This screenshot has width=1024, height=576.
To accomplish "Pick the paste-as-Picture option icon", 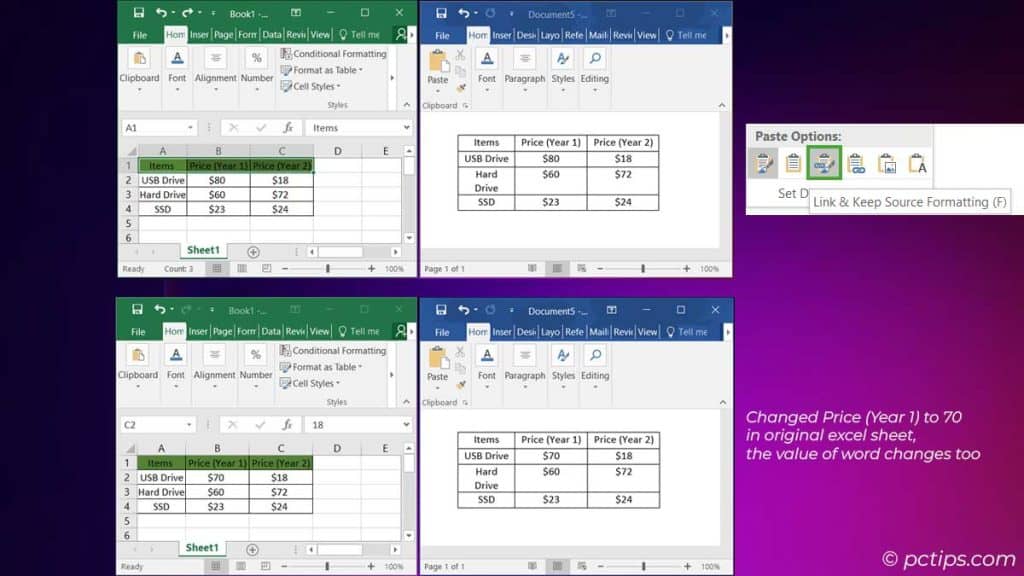I will [886, 163].
